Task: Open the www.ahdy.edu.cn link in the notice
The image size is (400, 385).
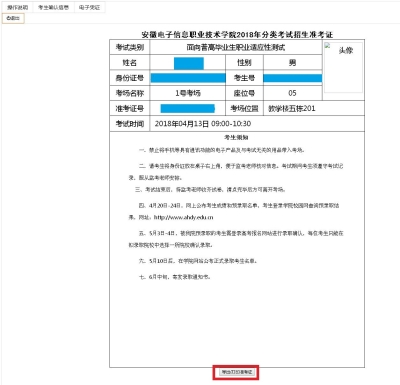Action: click(x=183, y=217)
